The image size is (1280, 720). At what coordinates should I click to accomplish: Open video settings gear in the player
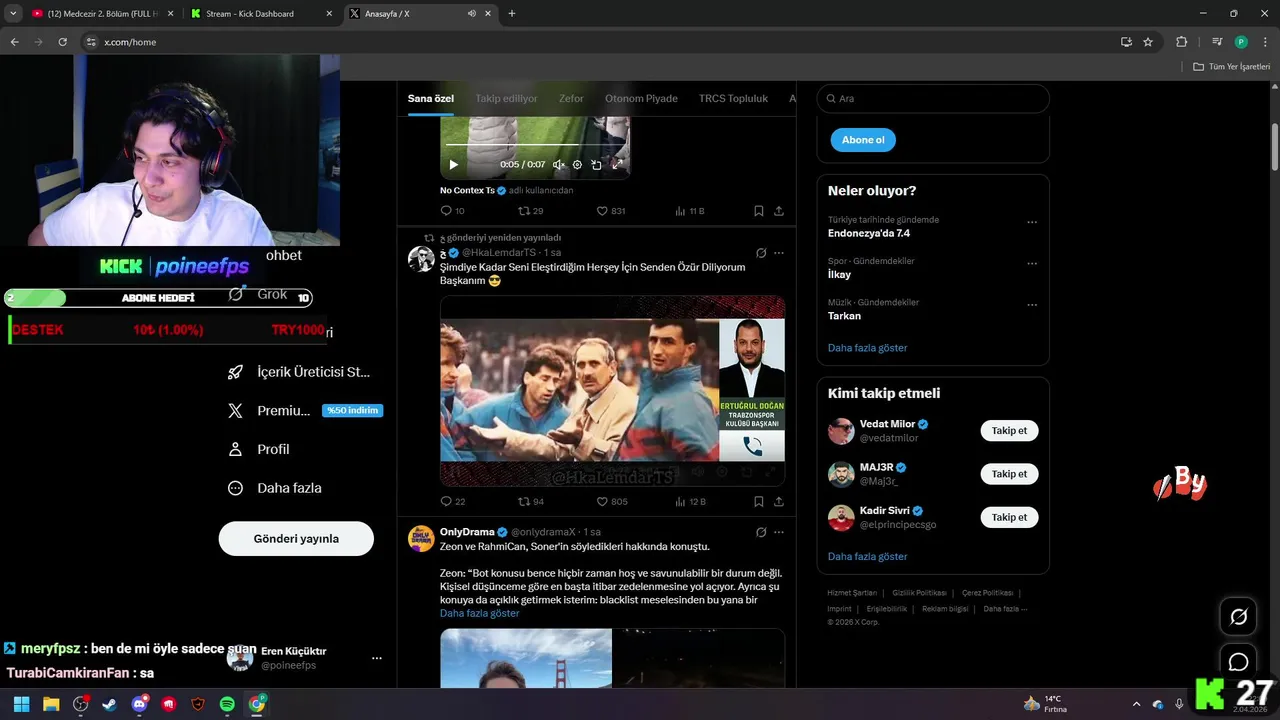point(577,165)
